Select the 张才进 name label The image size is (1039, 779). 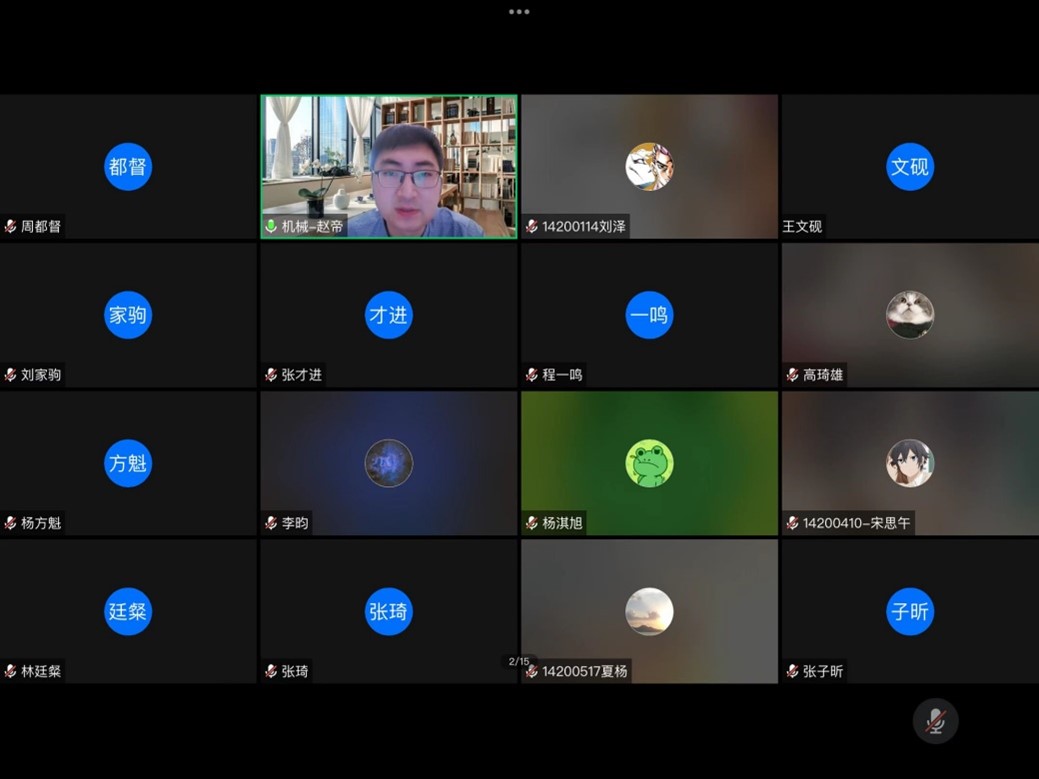(301, 375)
